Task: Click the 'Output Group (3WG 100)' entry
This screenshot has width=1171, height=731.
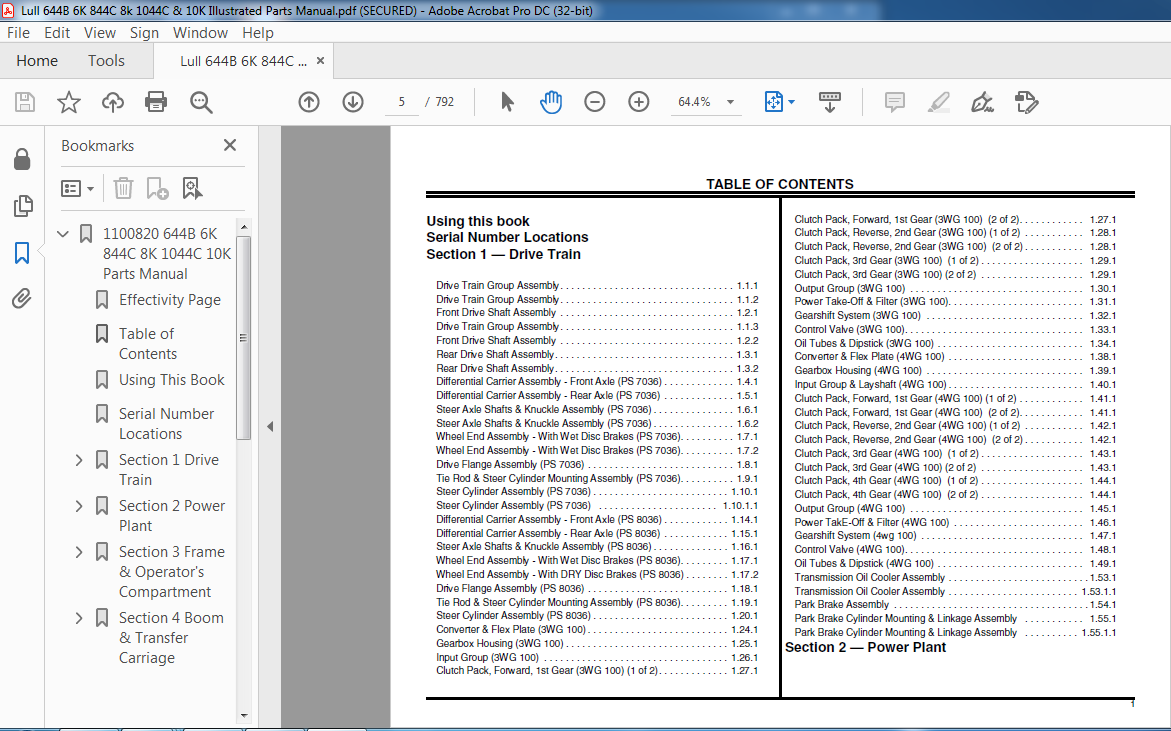Action: [x=955, y=288]
